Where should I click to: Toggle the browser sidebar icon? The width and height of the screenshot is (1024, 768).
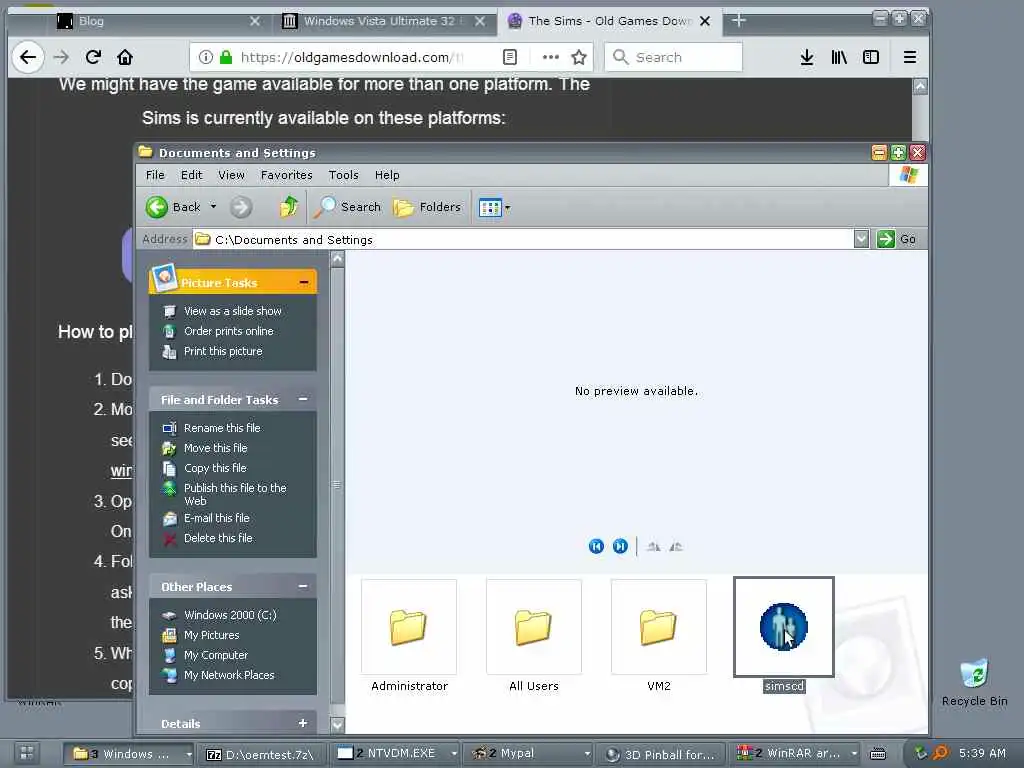[x=871, y=57]
